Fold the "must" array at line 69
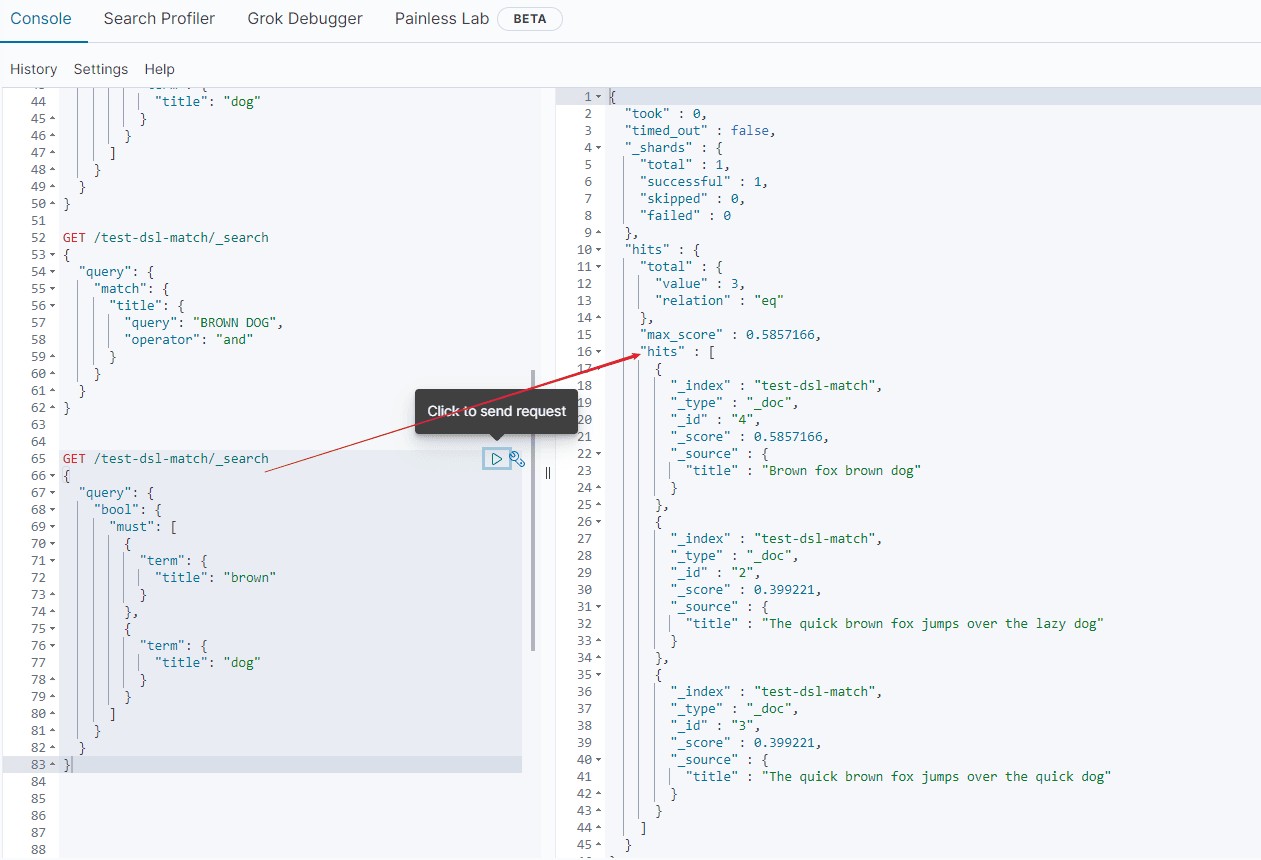 [x=52, y=527]
